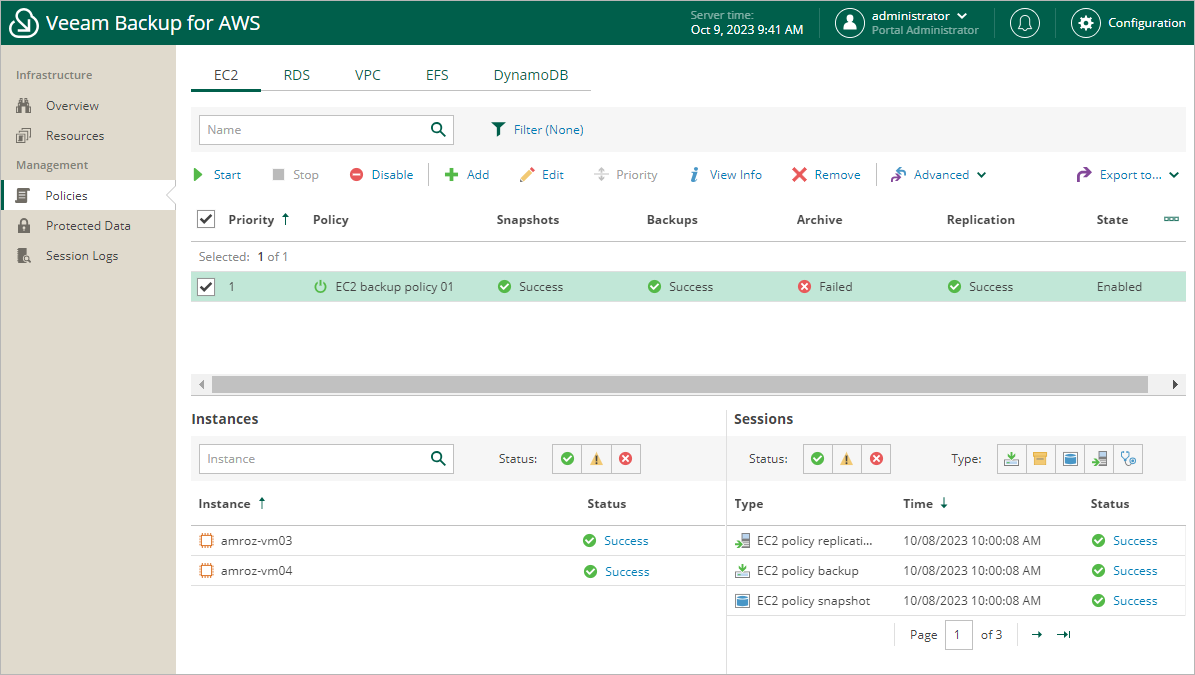Screen dimensions: 1195x675
Task: Filter sessions by success status
Action: coord(818,459)
